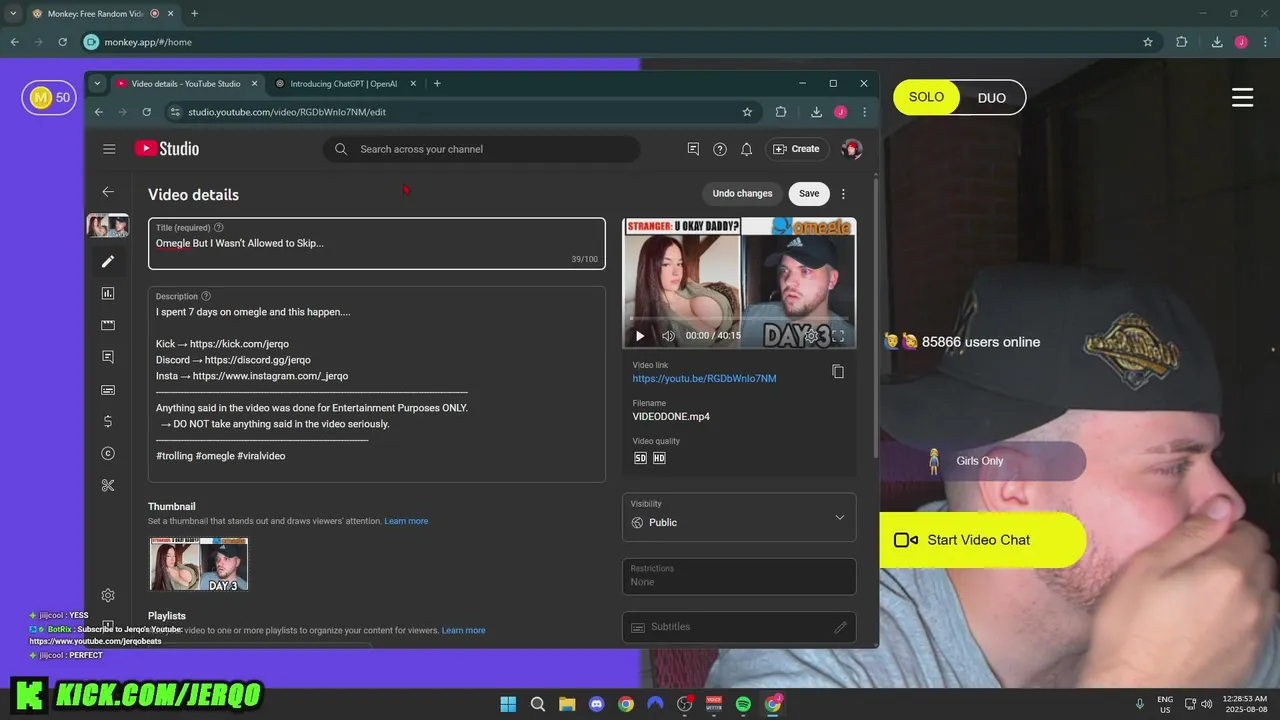This screenshot has height=720, width=1280.
Task: Open a new tab in Studio window
Action: pos(437,84)
